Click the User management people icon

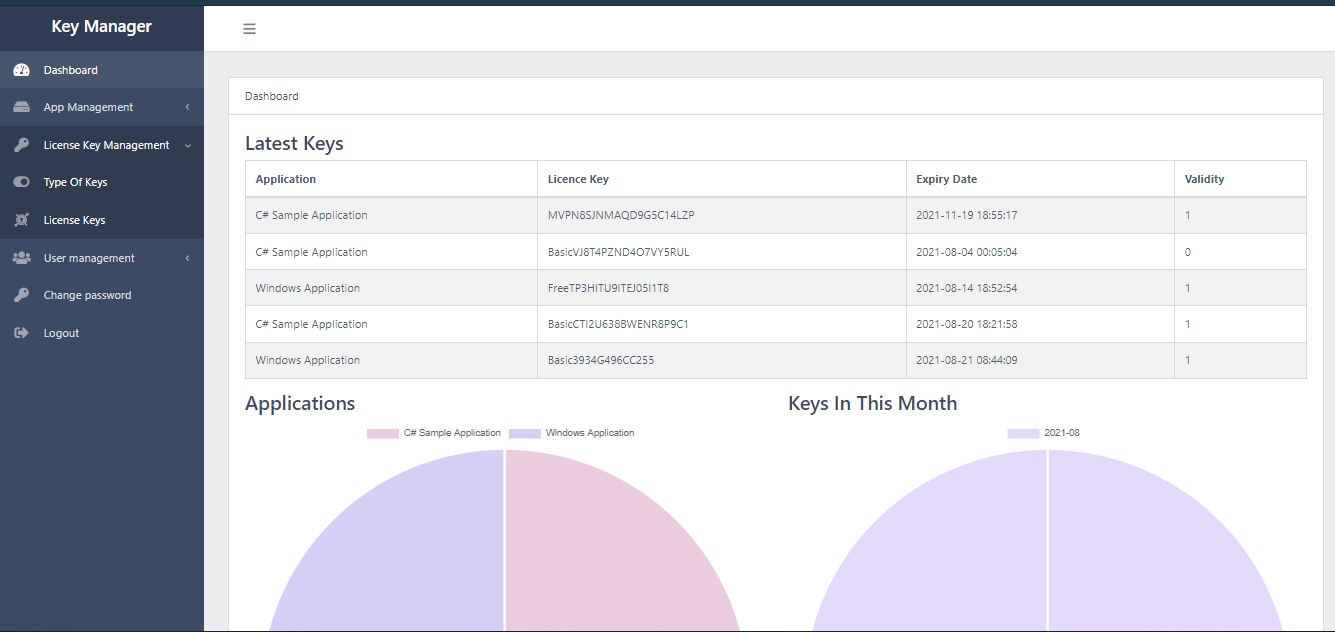(21, 258)
